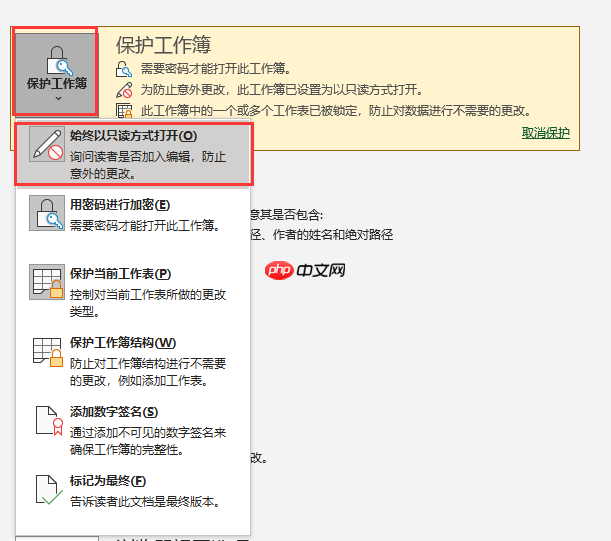Select 保护当前工作表(P) menu entry
The height and width of the screenshot is (541, 611).
pyautogui.click(x=133, y=292)
